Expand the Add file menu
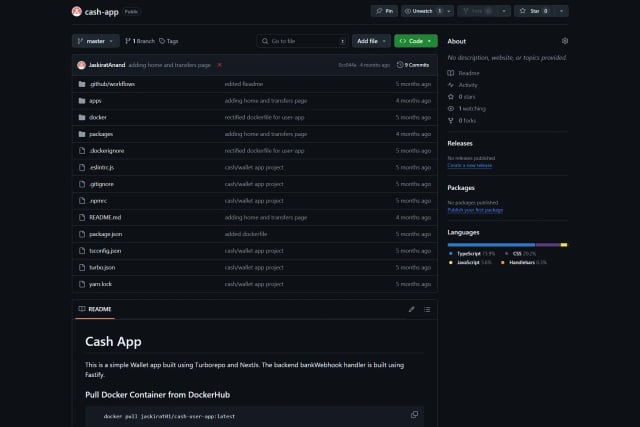Image resolution: width=640 pixels, height=427 pixels. (370, 41)
